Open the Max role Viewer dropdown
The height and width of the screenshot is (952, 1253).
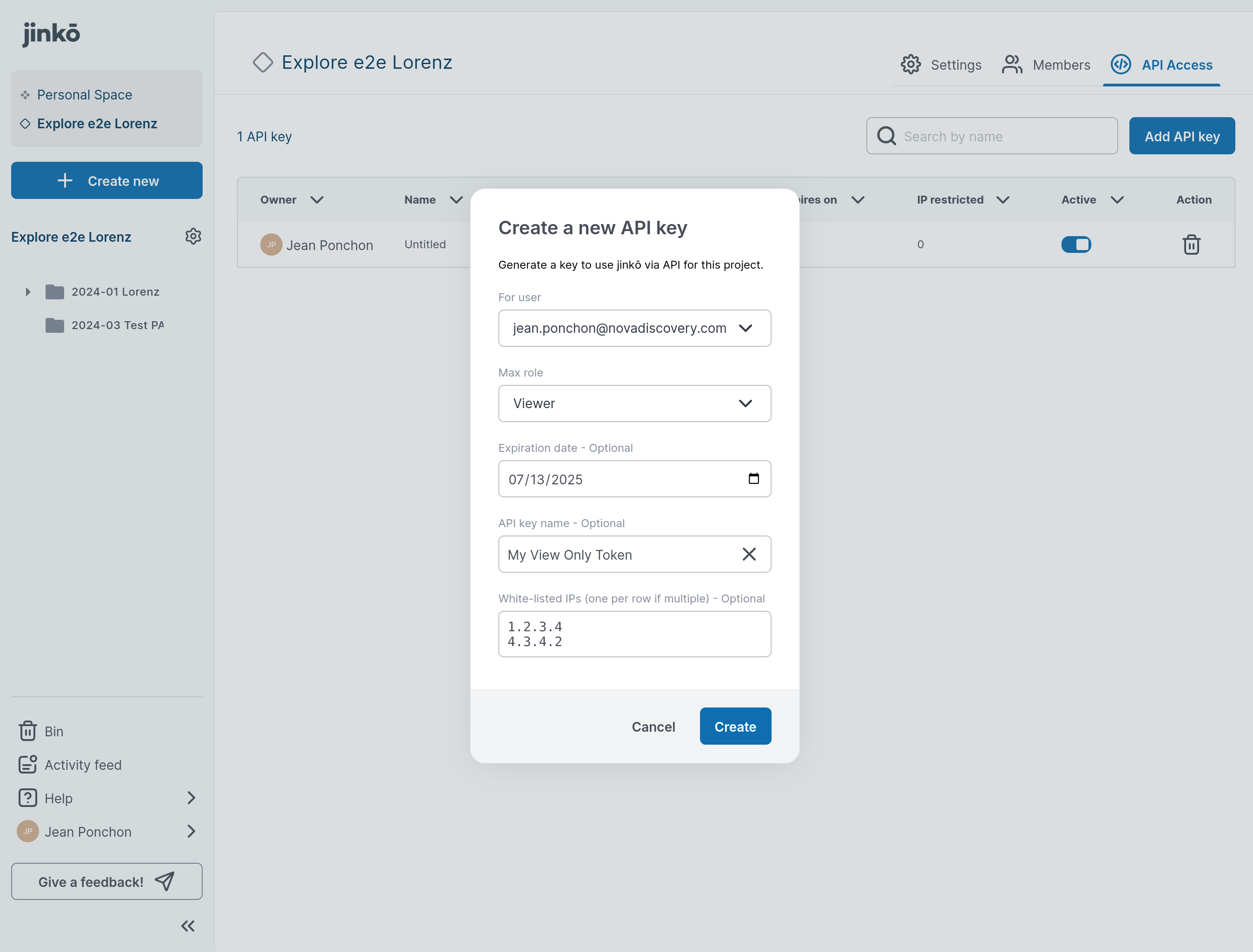click(634, 403)
